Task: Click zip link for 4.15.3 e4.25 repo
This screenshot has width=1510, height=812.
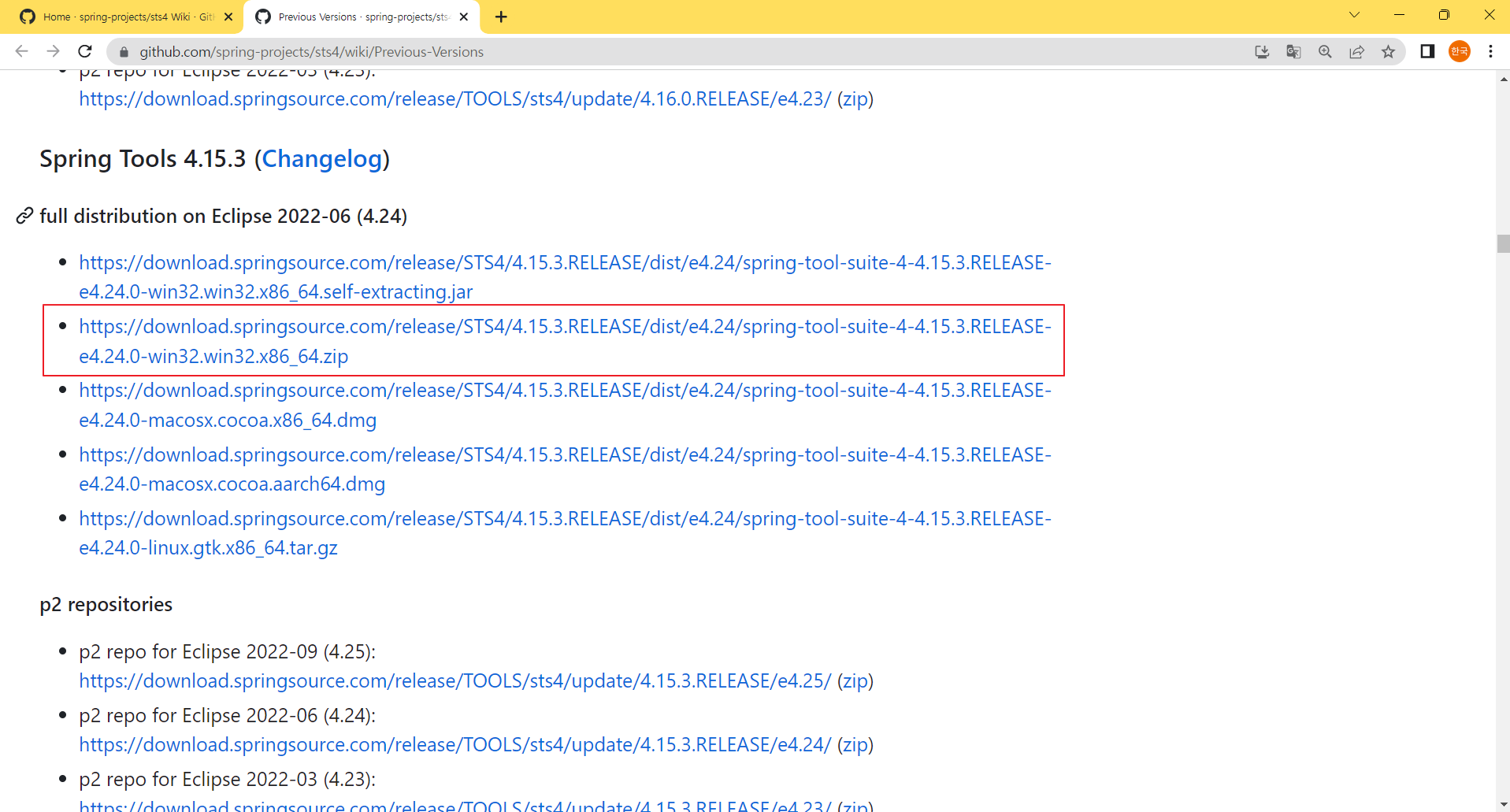Action: 855,681
